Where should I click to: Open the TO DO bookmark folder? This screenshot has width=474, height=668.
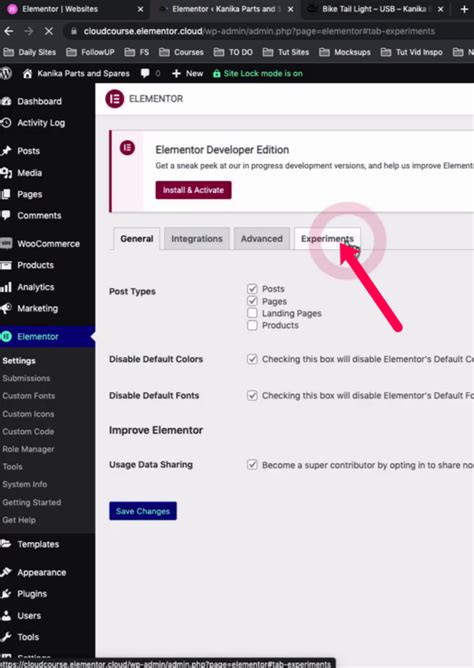[233, 52]
